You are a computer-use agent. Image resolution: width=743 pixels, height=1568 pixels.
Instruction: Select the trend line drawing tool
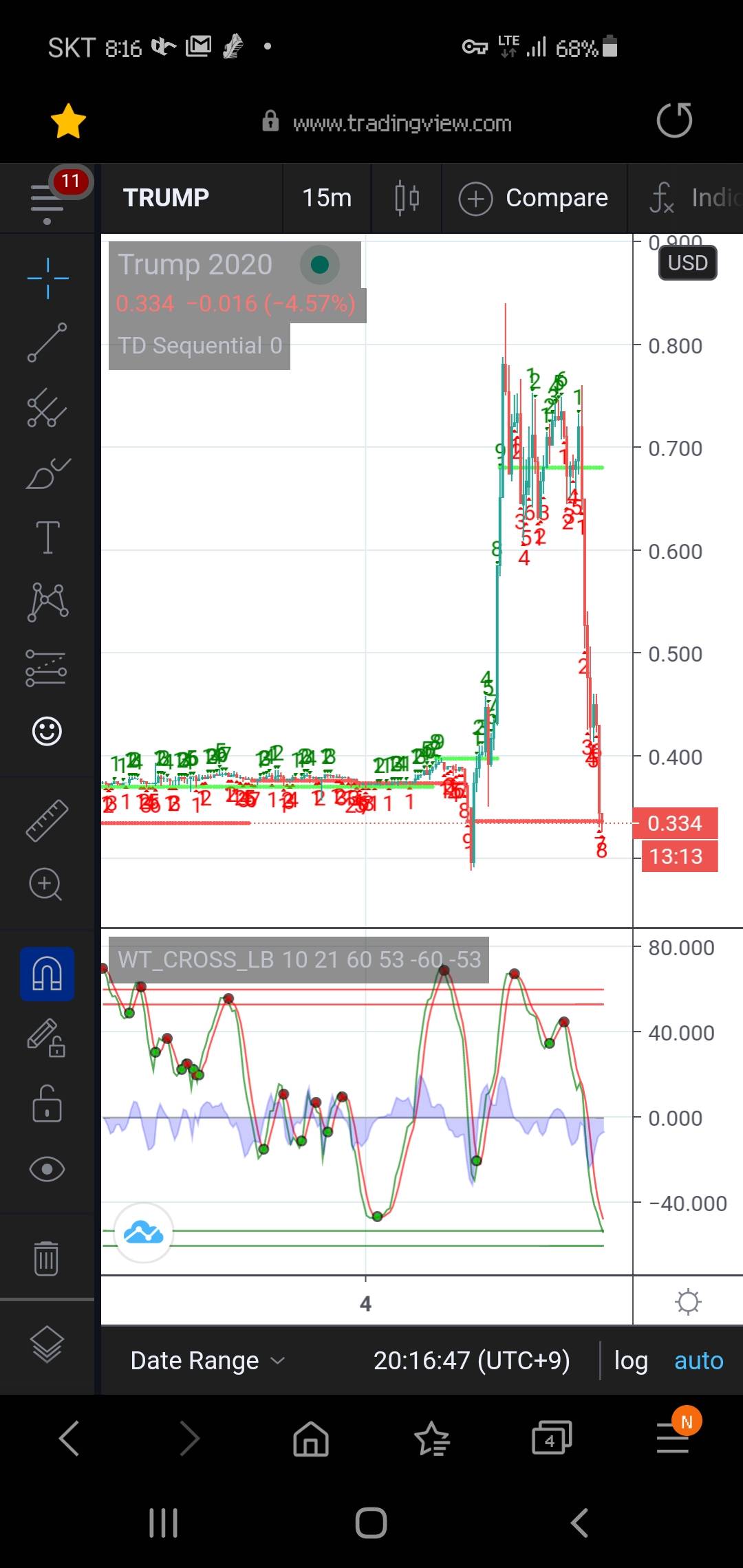coord(47,342)
